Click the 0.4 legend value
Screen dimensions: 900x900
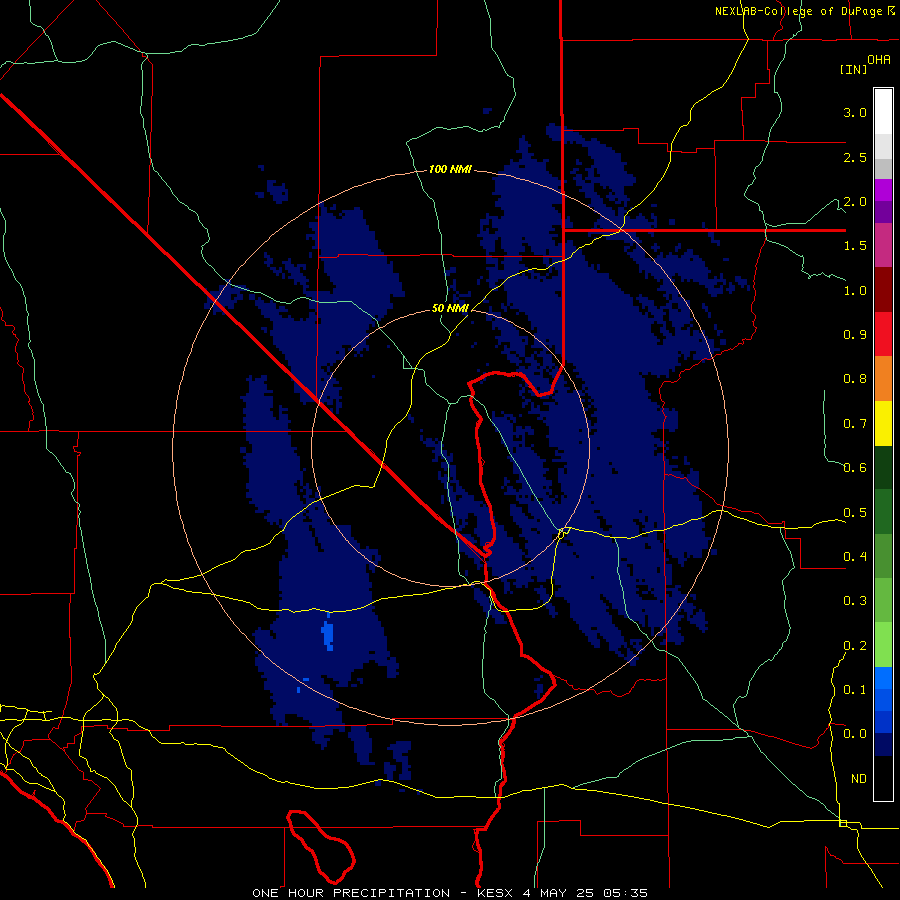[x=855, y=556]
